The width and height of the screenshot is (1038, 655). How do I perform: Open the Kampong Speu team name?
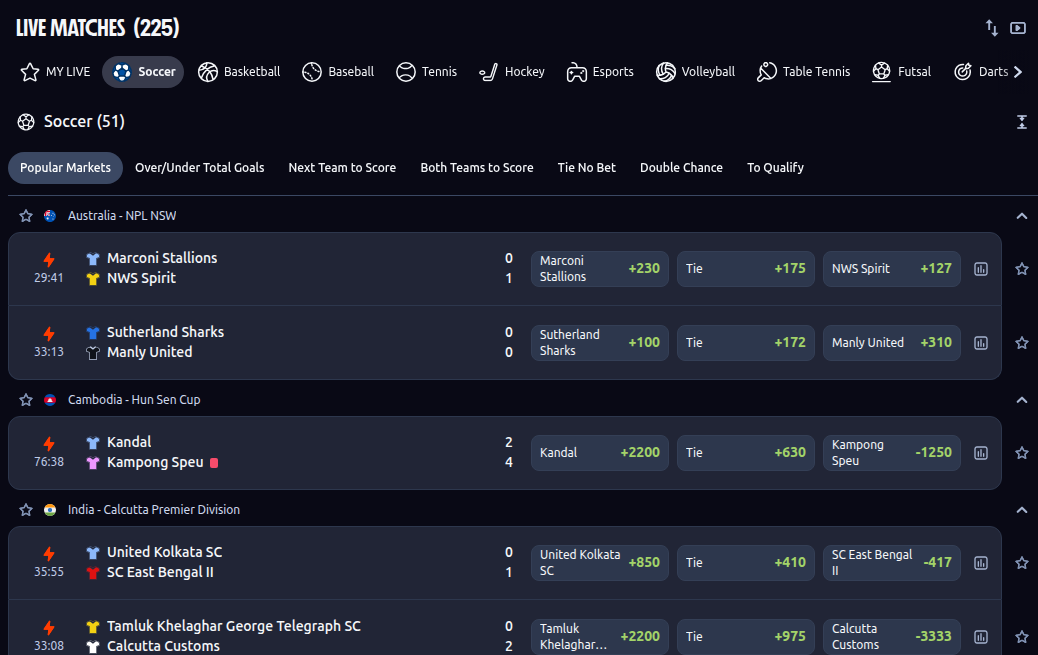pos(155,462)
